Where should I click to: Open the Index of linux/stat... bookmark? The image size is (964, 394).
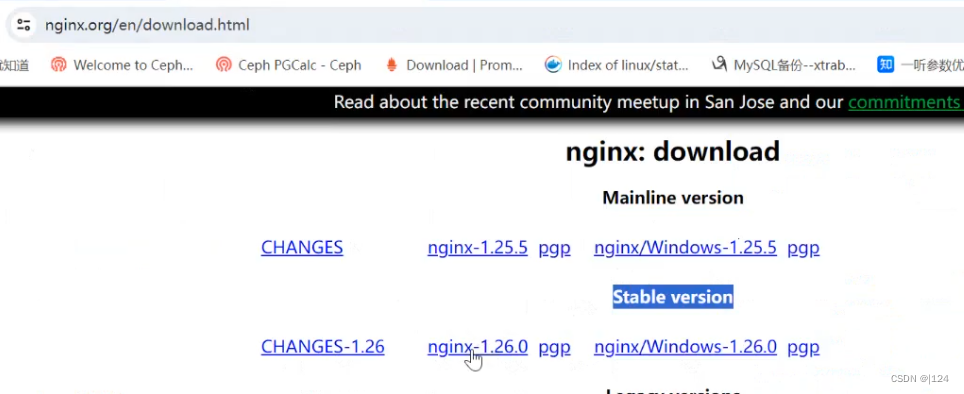pos(616,65)
